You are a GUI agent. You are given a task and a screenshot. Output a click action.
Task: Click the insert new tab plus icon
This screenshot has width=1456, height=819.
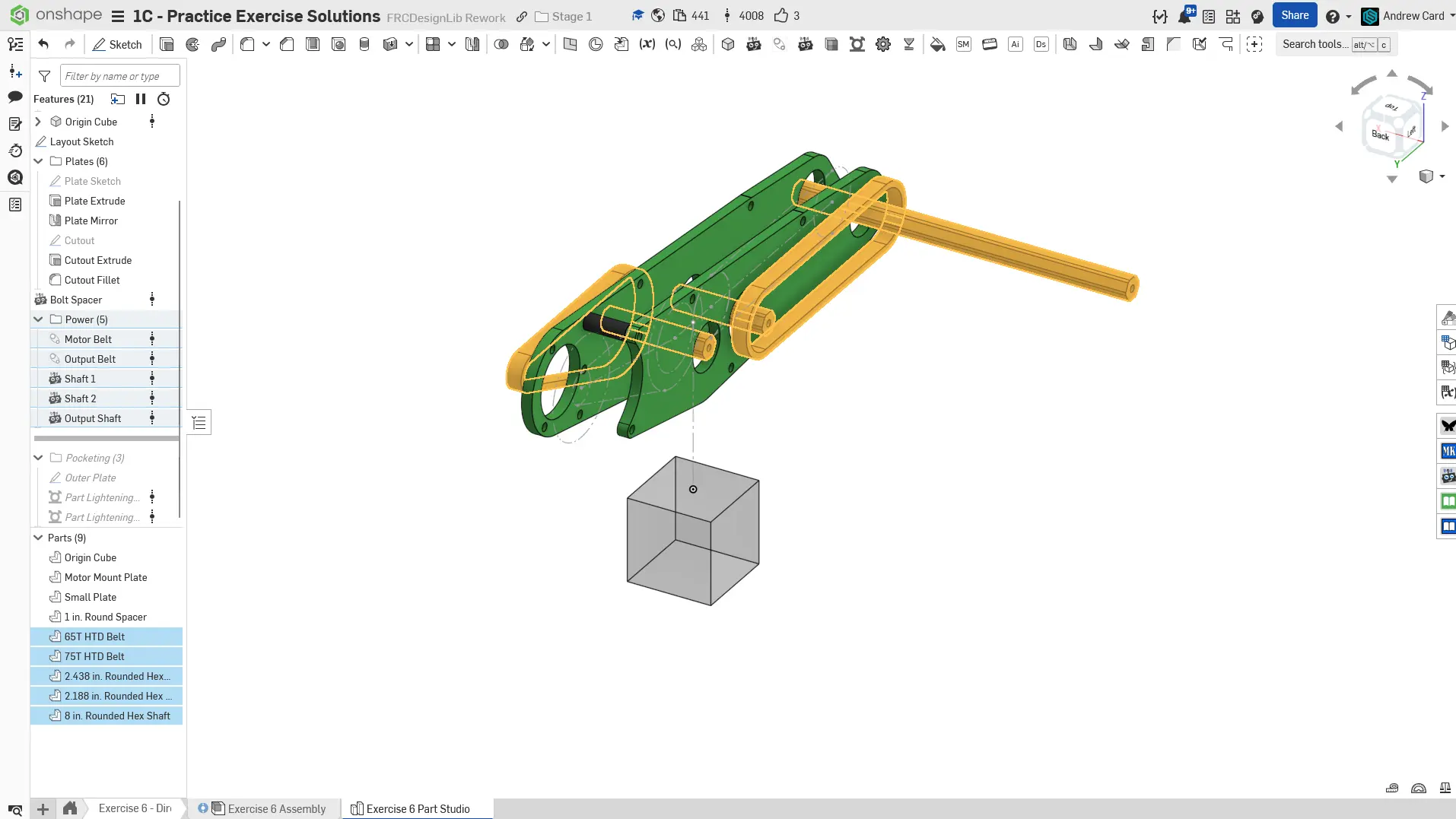43,809
